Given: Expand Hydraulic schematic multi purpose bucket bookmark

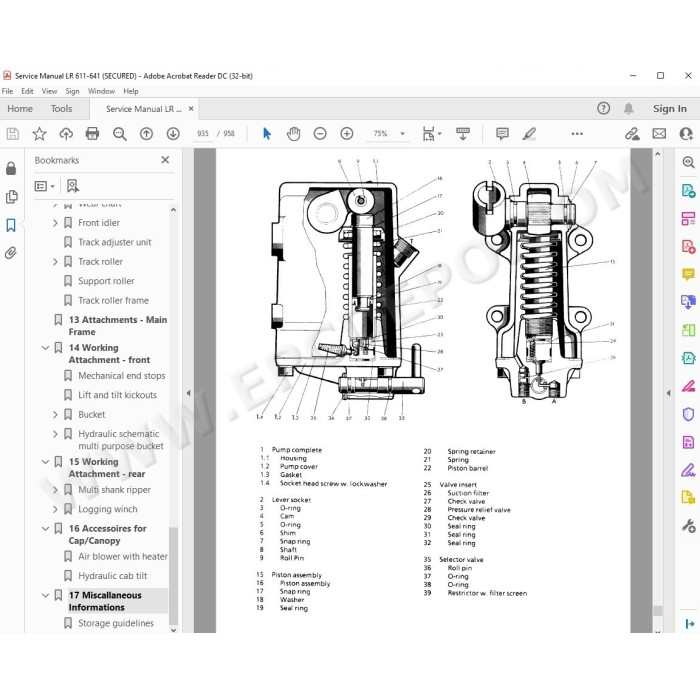Looking at the screenshot, I should (55, 434).
